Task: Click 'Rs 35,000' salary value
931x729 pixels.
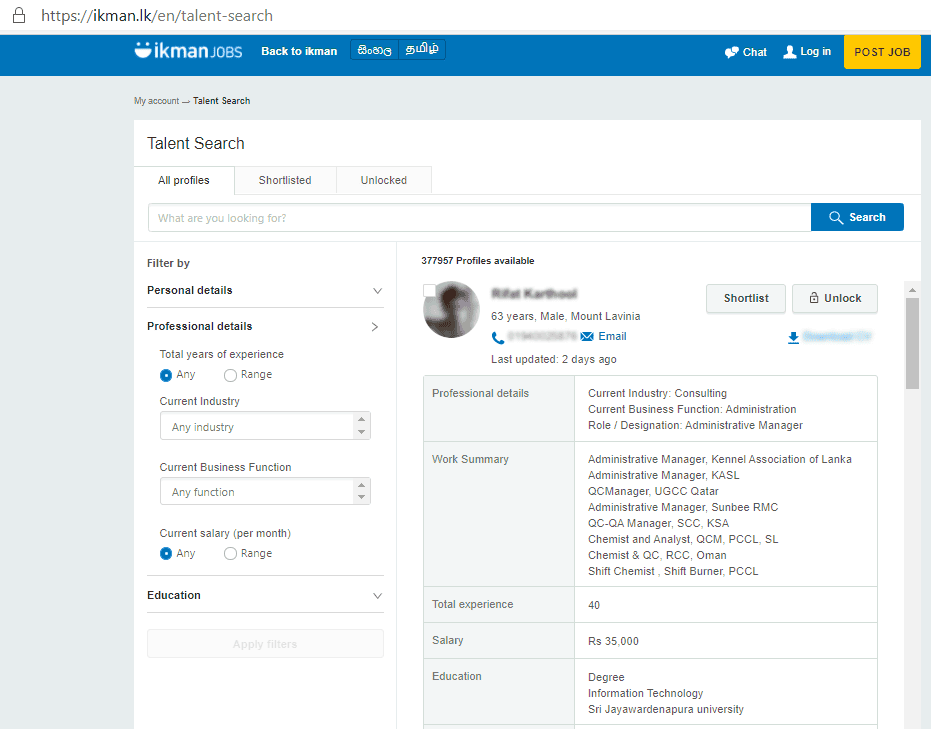Action: pyautogui.click(x=613, y=641)
